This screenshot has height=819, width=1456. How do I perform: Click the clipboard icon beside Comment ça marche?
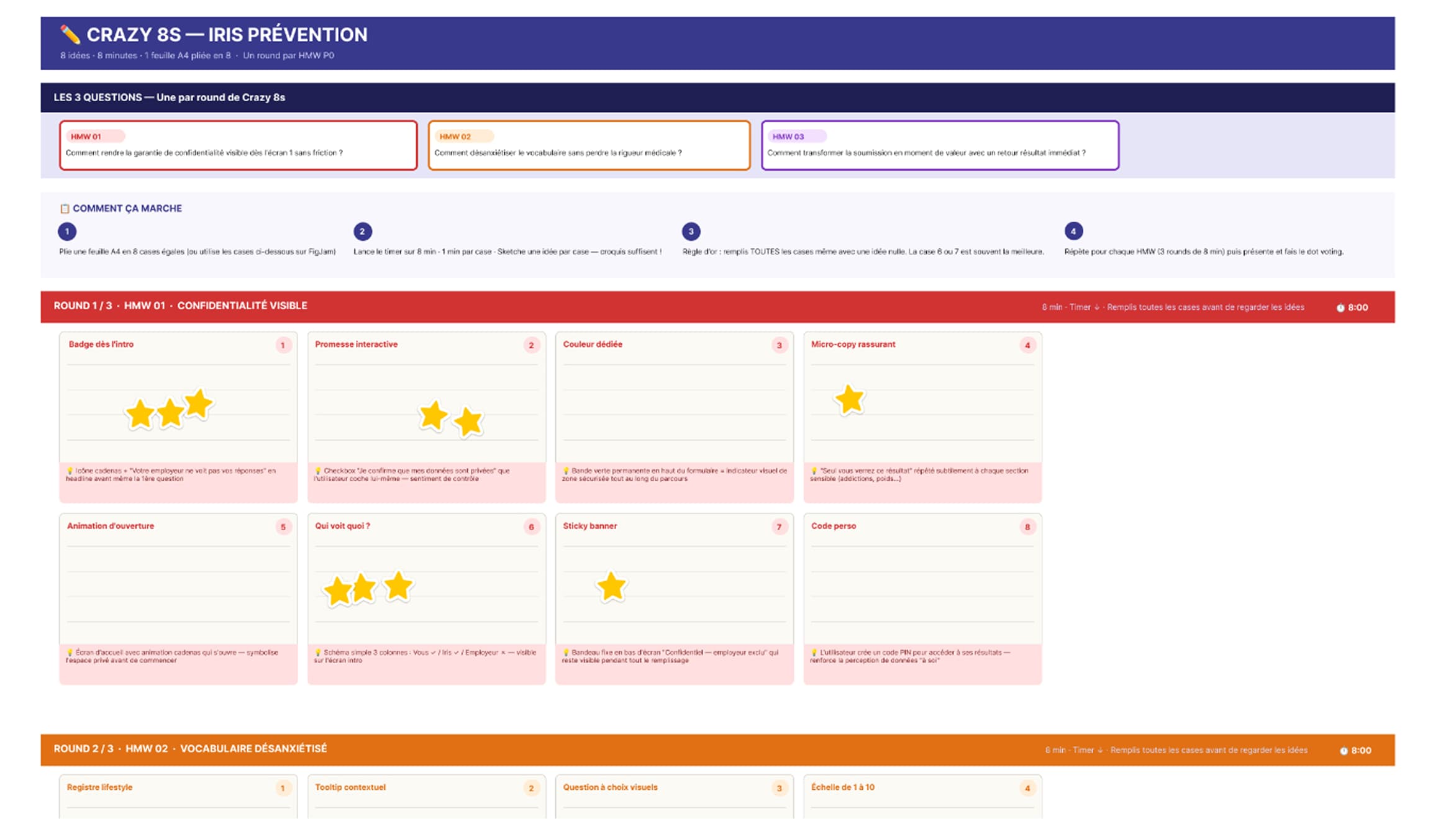pyautogui.click(x=65, y=209)
